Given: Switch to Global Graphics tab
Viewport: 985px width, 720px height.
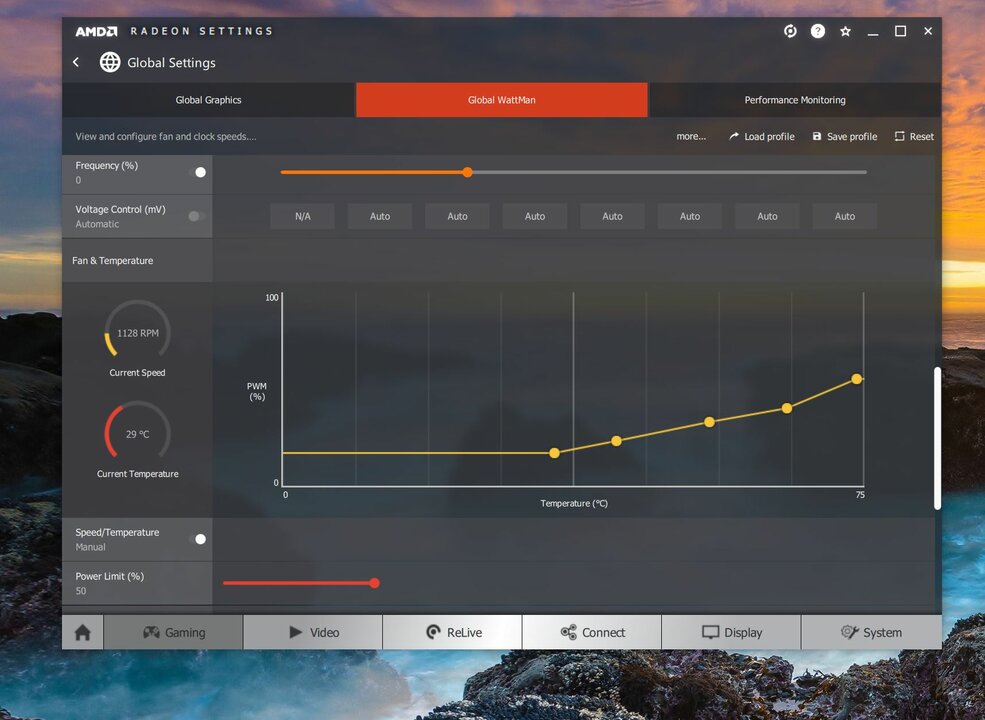Looking at the screenshot, I should coord(209,100).
